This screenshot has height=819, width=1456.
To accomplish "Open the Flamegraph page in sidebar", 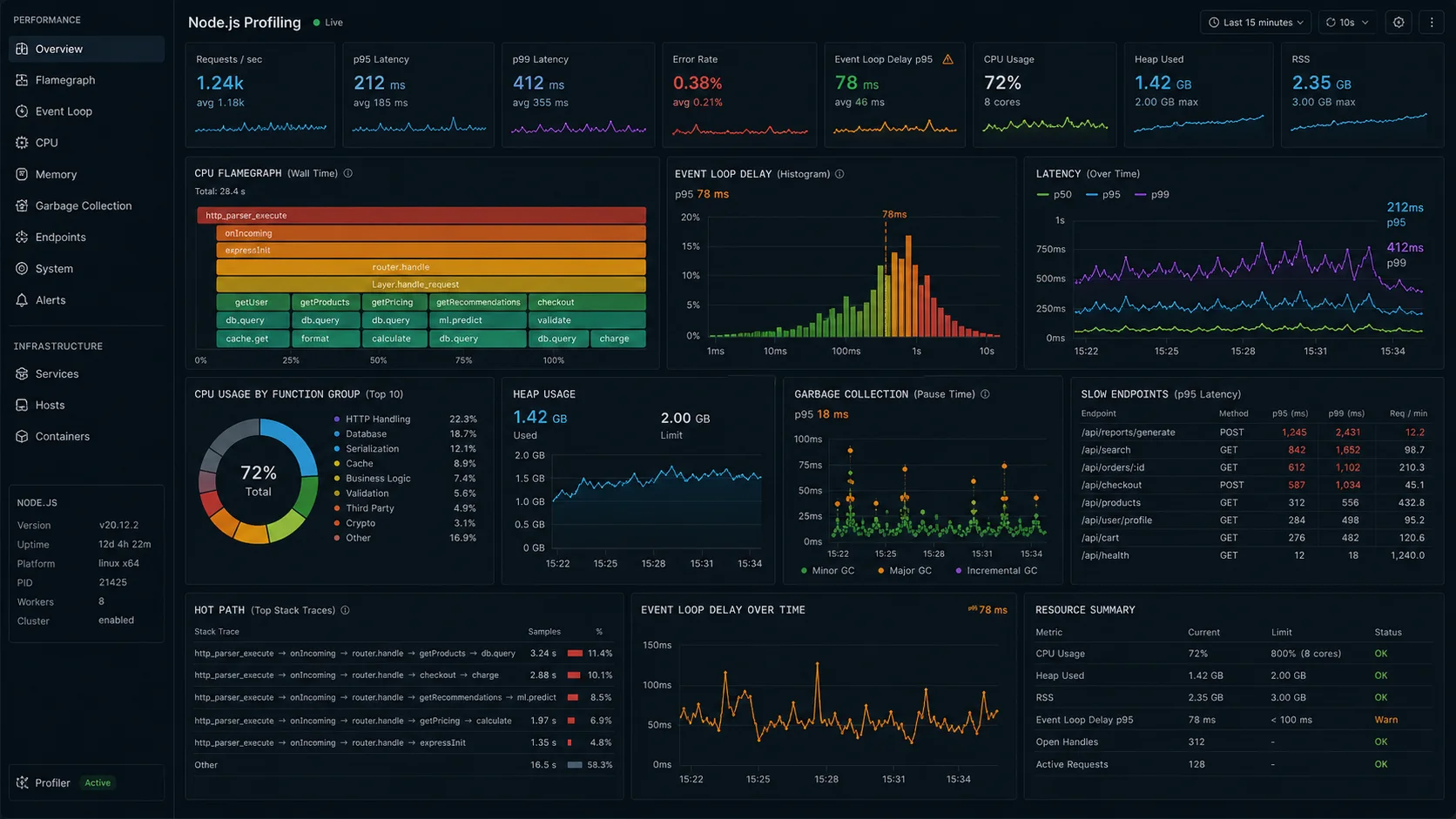I will 86,80.
